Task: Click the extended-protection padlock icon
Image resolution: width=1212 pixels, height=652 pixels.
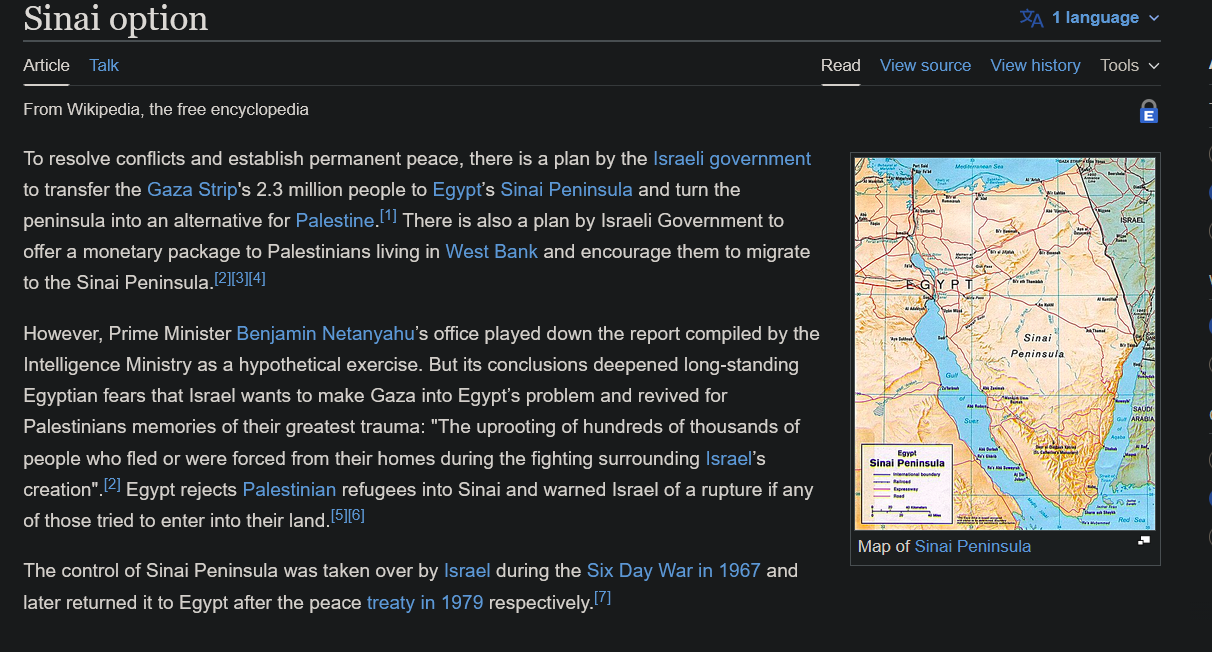Action: tap(1149, 111)
